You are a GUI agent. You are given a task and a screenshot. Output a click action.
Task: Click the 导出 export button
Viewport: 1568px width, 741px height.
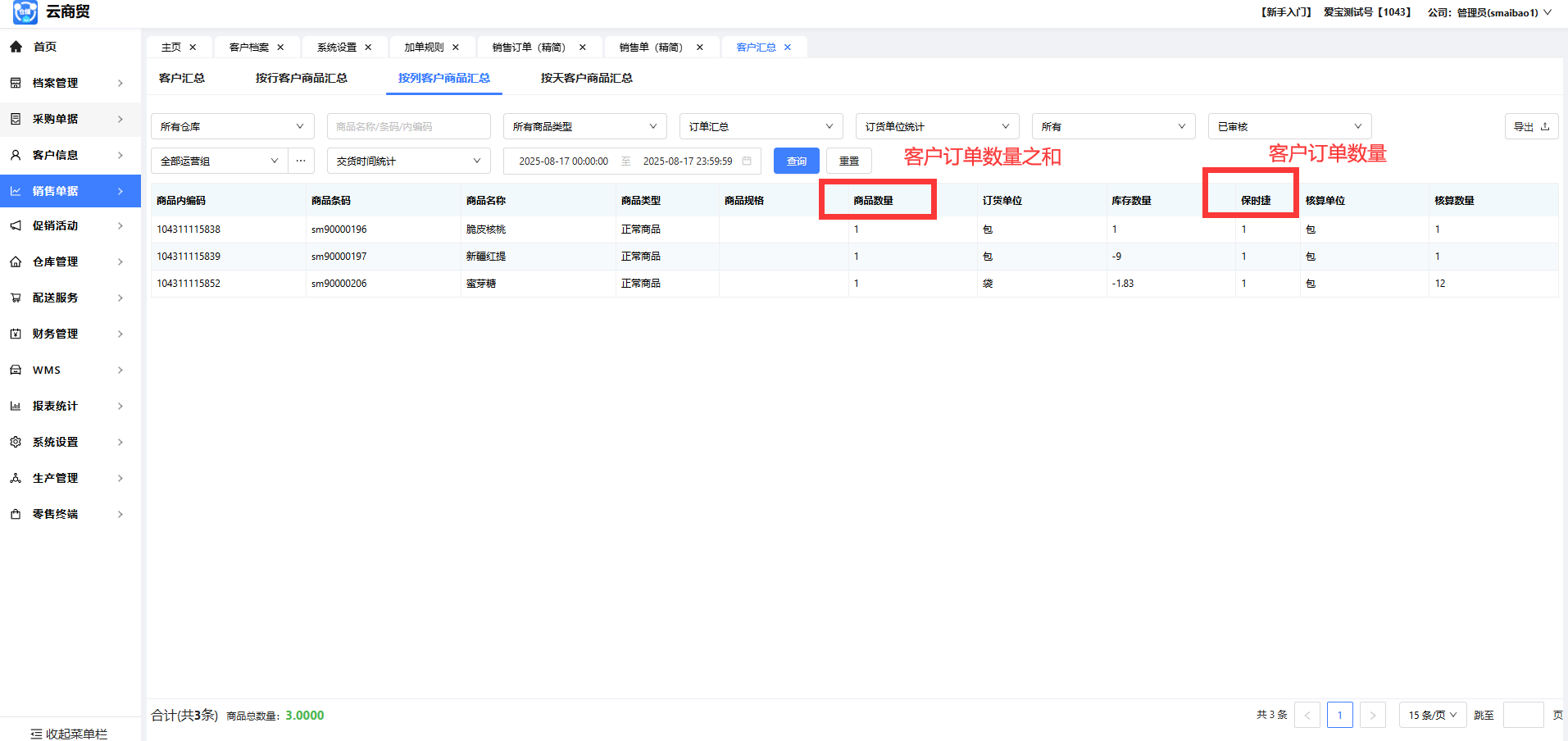pyautogui.click(x=1530, y=126)
